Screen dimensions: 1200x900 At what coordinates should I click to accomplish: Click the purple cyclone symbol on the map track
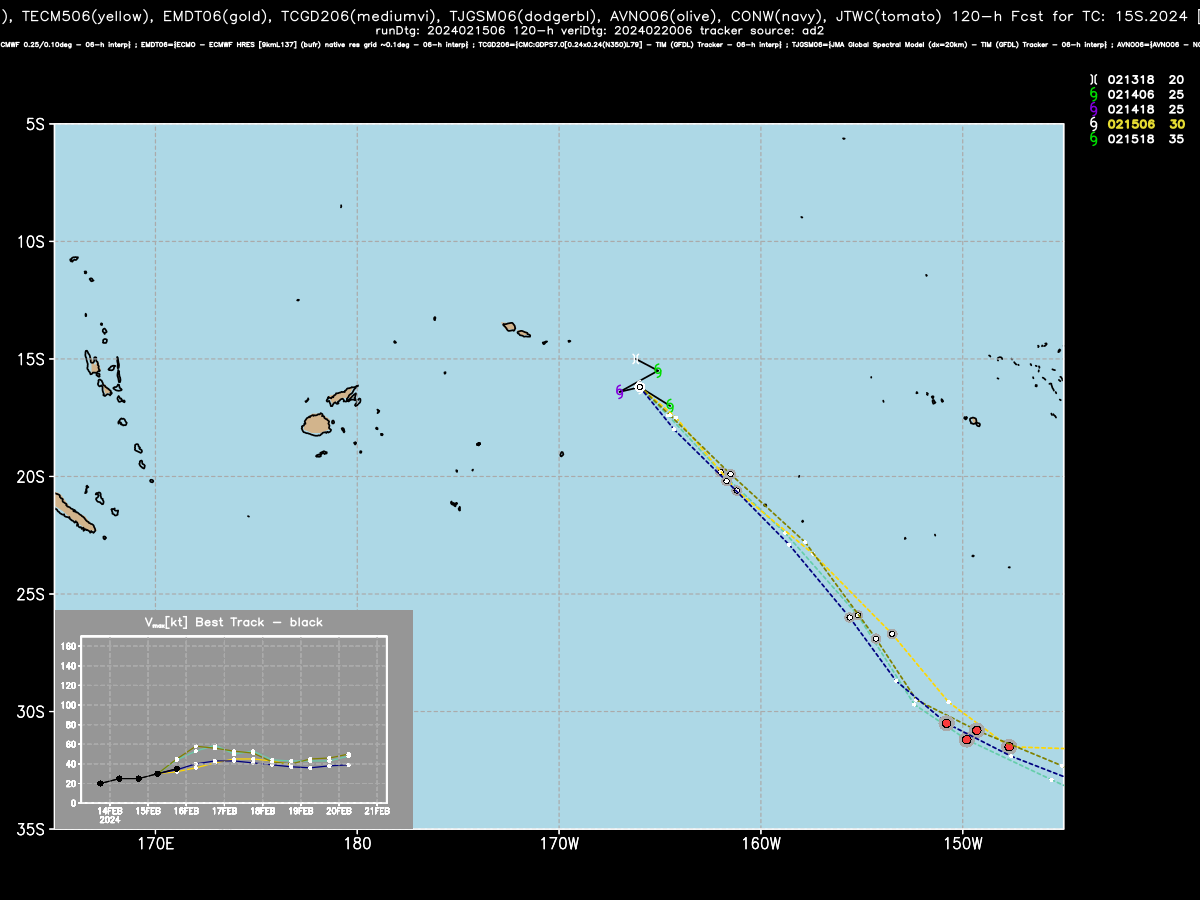coord(620,392)
